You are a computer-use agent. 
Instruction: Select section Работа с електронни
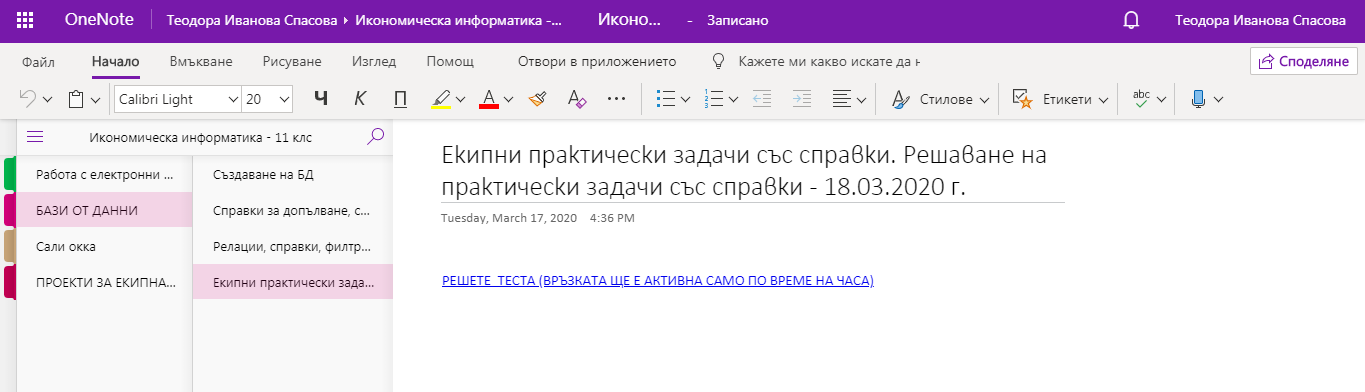pyautogui.click(x=104, y=174)
